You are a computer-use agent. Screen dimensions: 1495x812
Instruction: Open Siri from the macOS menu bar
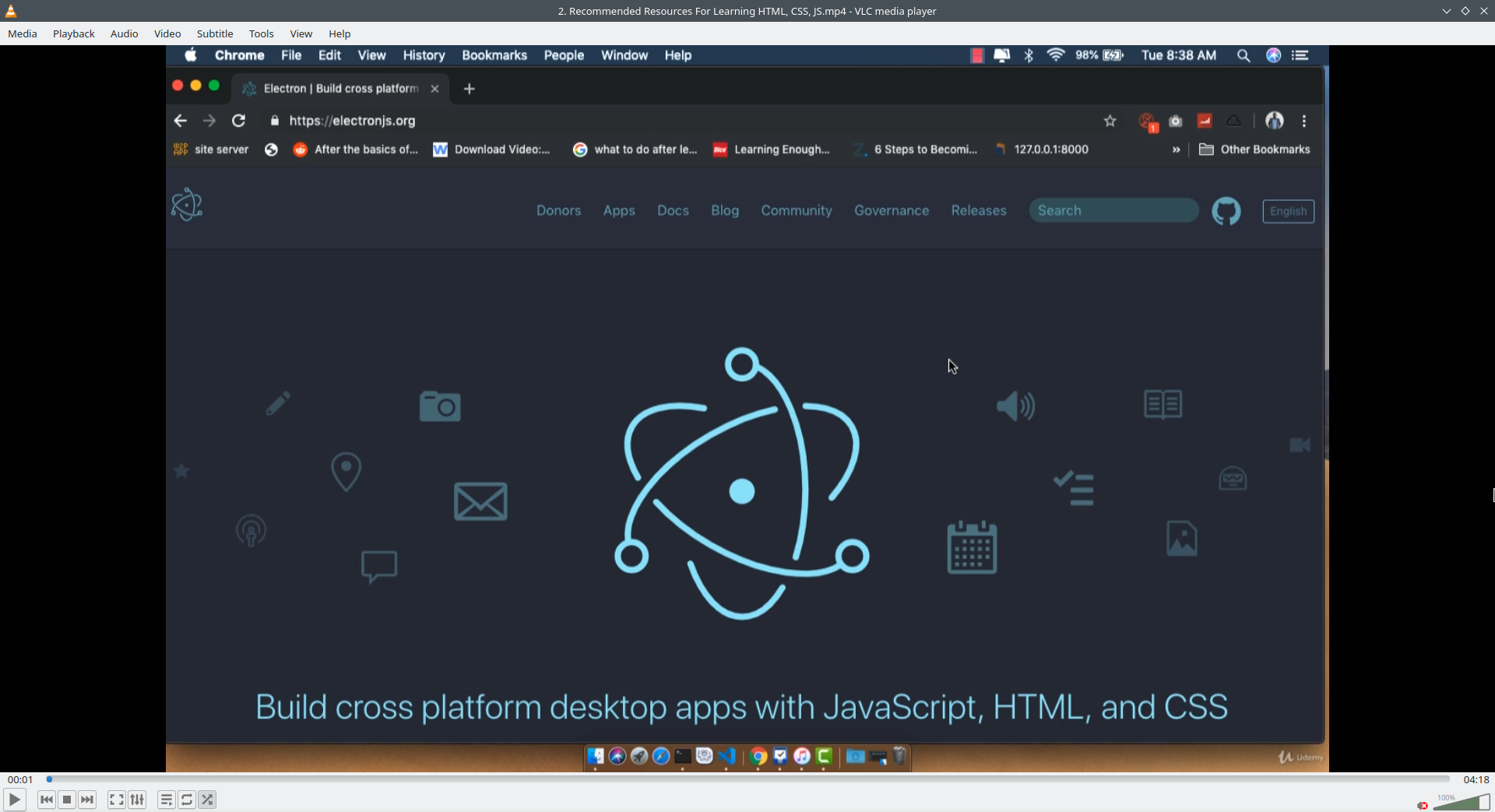tap(1274, 55)
